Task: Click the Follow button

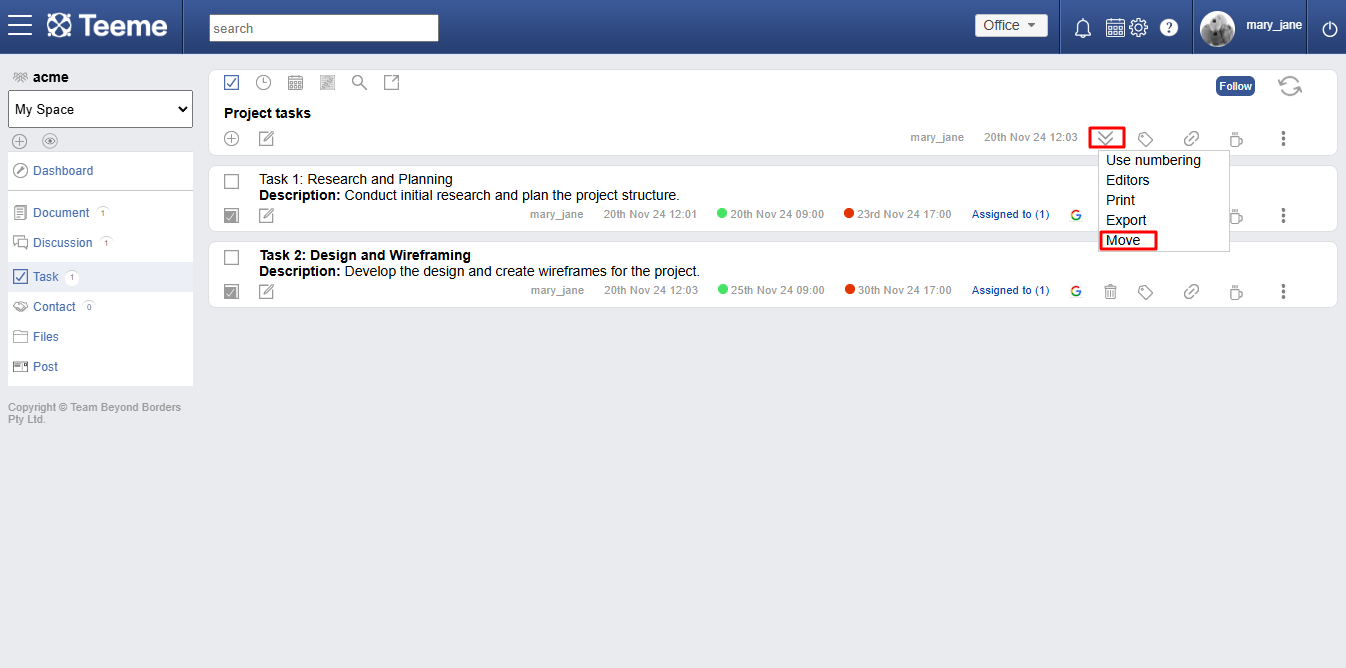Action: (1235, 86)
